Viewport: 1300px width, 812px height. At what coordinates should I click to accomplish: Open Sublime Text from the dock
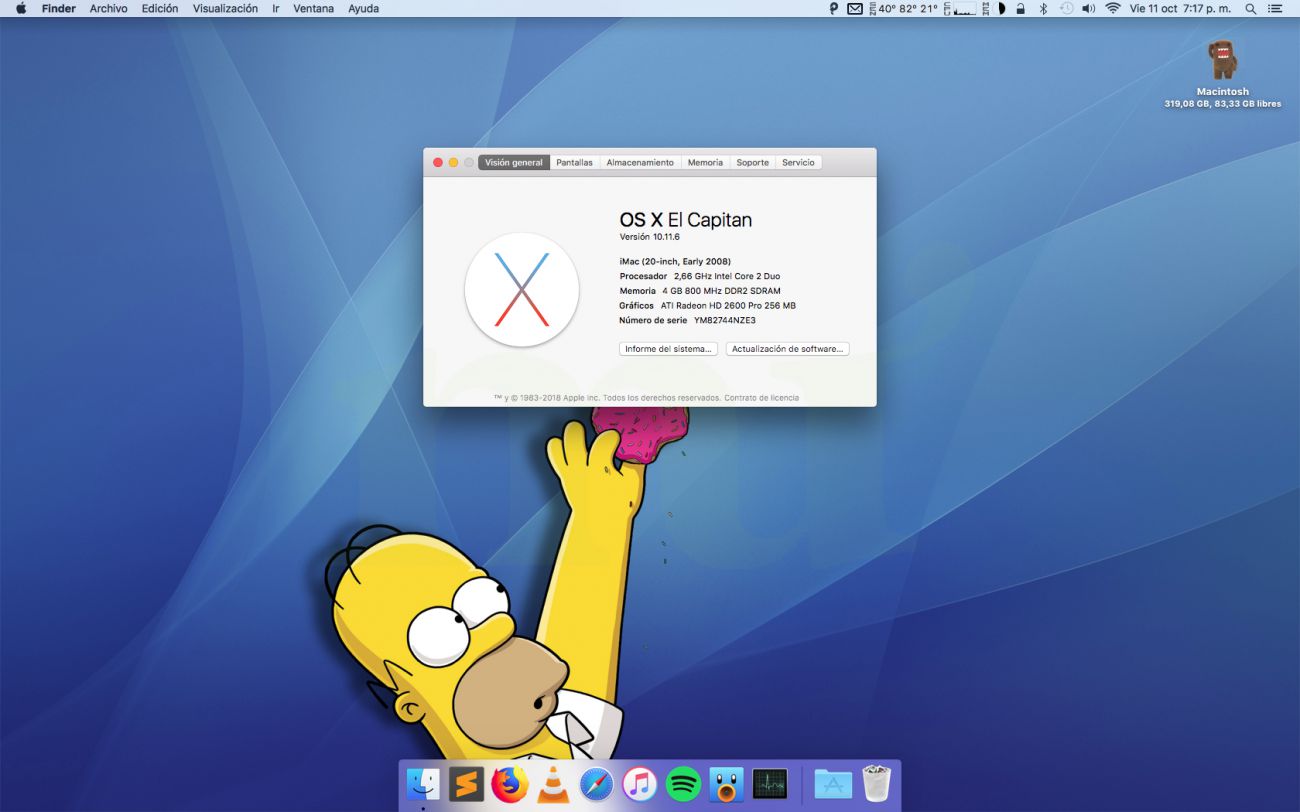(466, 785)
